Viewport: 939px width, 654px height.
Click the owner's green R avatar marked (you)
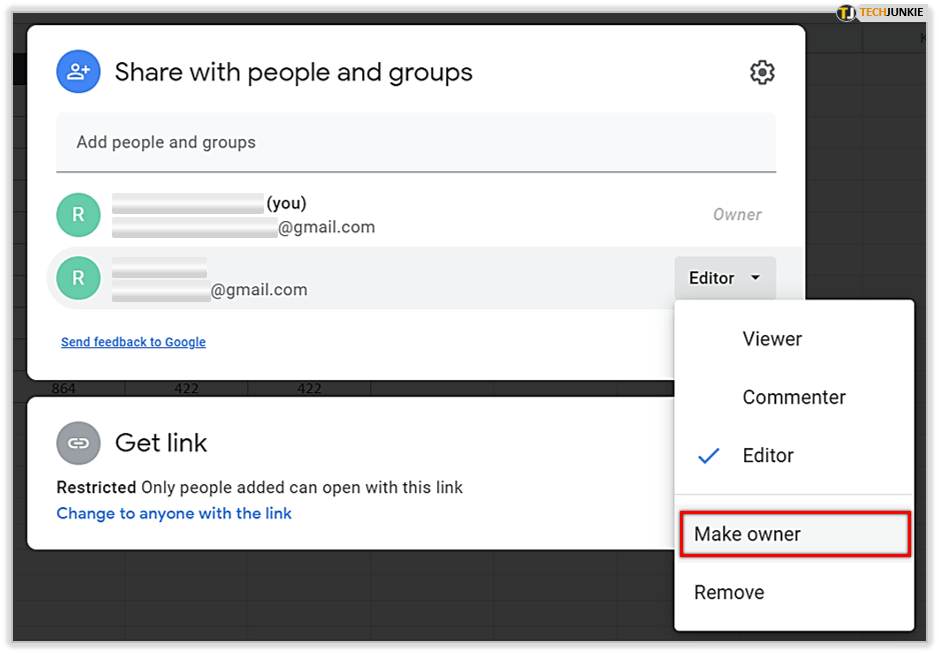[78, 215]
